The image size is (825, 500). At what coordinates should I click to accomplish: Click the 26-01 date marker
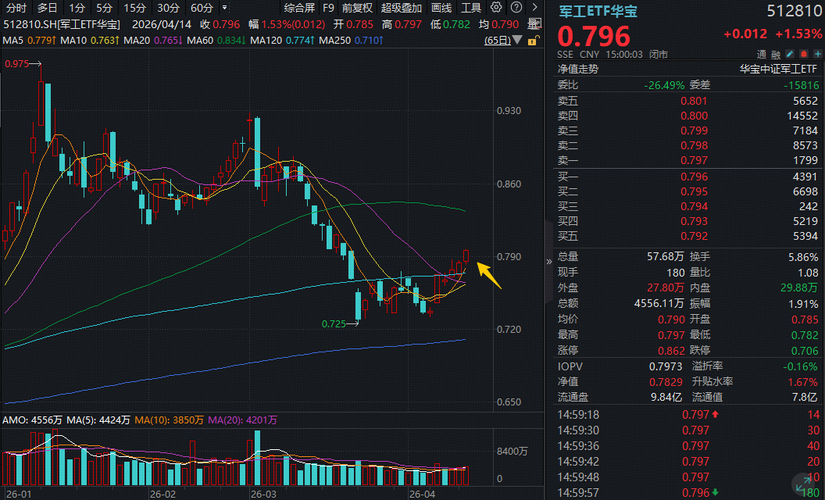pyautogui.click(x=19, y=494)
